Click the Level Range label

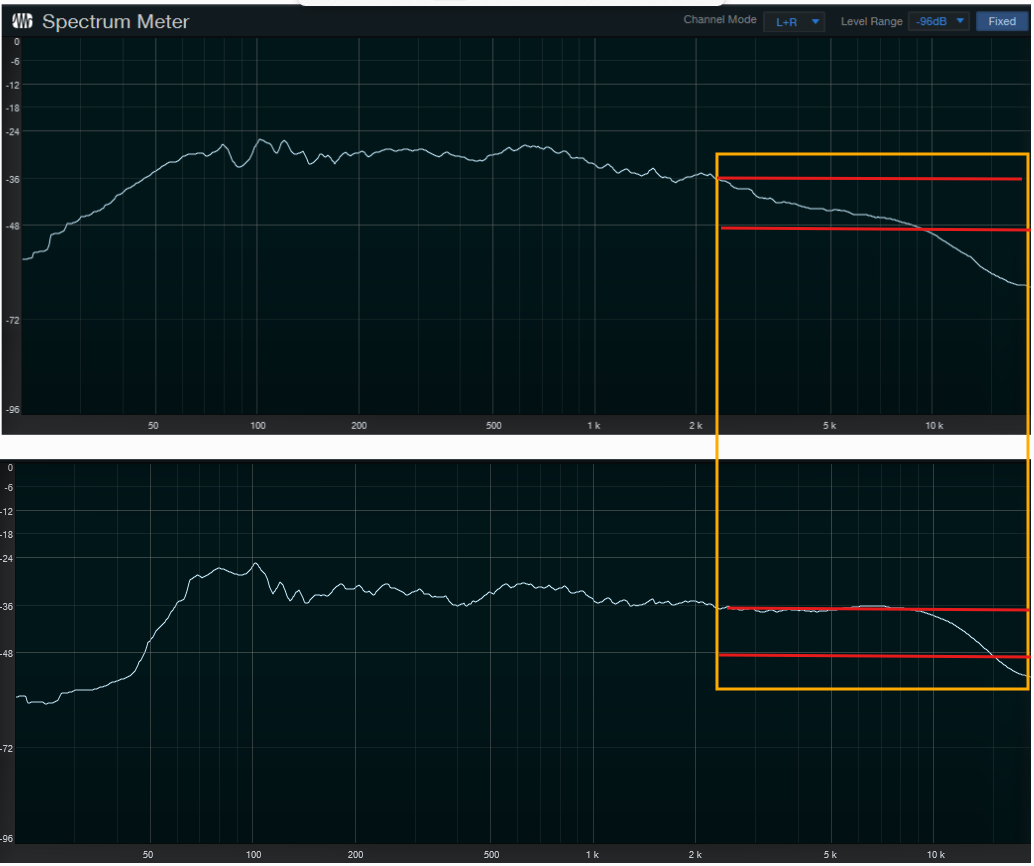point(871,22)
